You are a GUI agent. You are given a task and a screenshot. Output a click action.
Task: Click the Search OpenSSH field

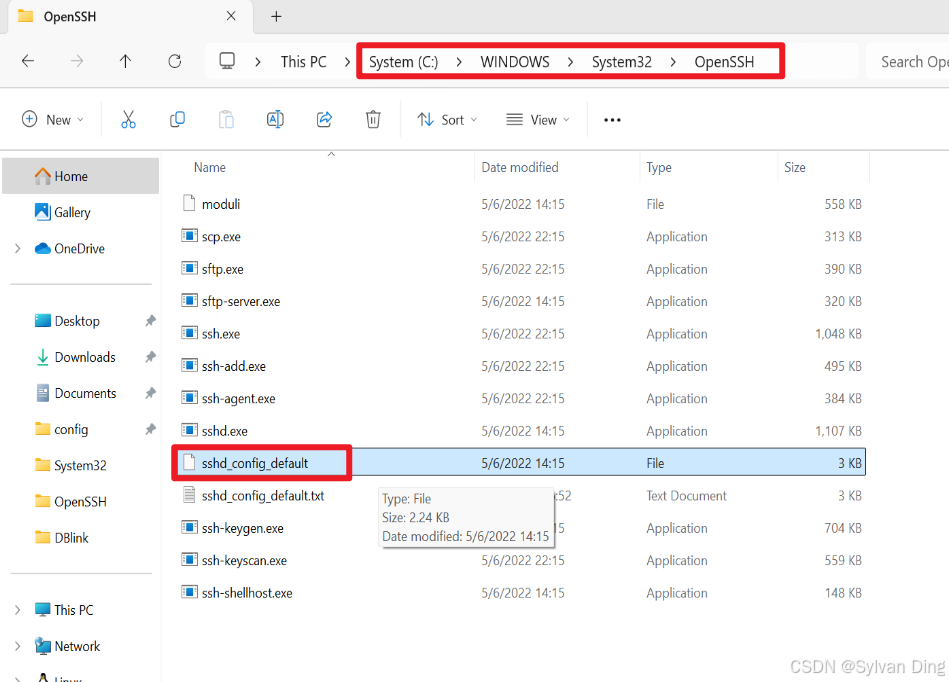tap(908, 62)
